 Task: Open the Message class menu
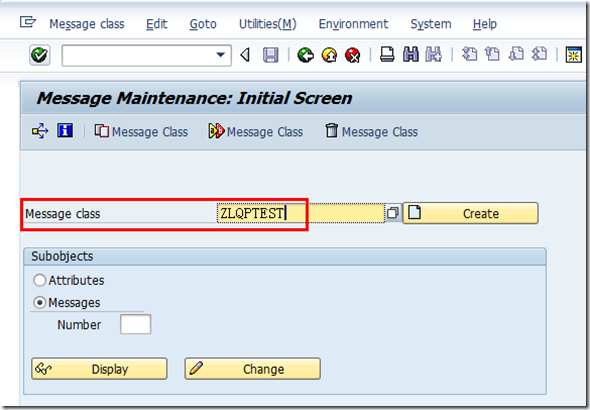(x=87, y=24)
